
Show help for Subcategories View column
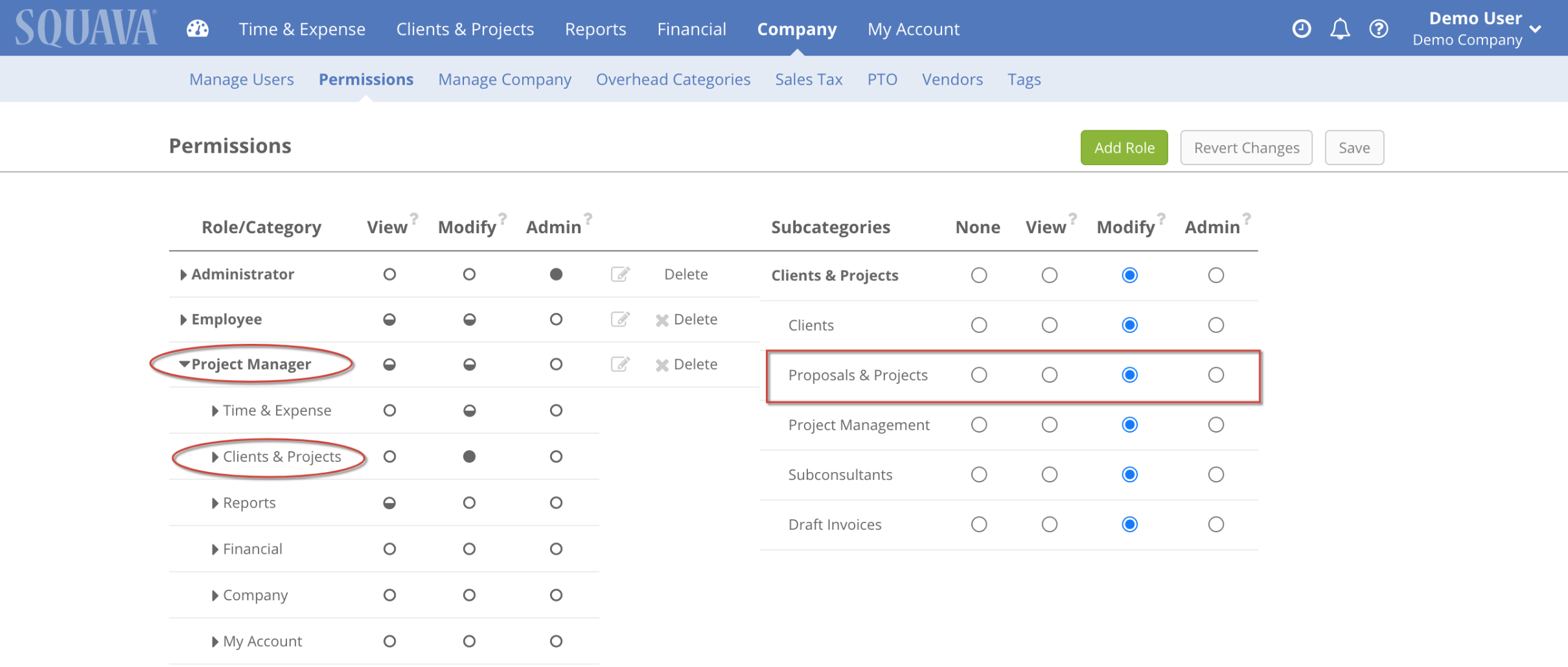click(1072, 218)
